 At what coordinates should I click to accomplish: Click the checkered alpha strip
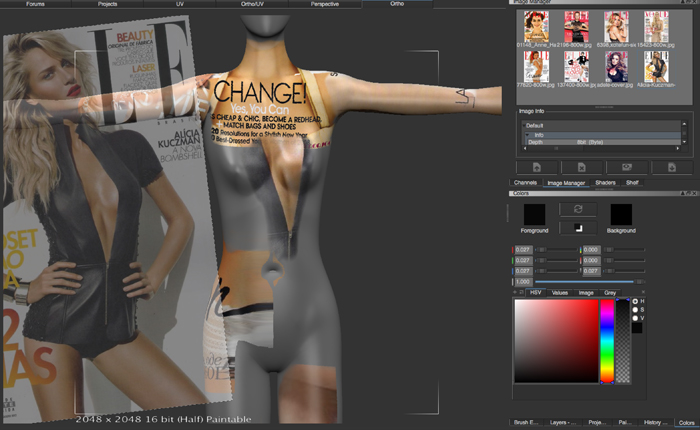pyautogui.click(x=623, y=341)
